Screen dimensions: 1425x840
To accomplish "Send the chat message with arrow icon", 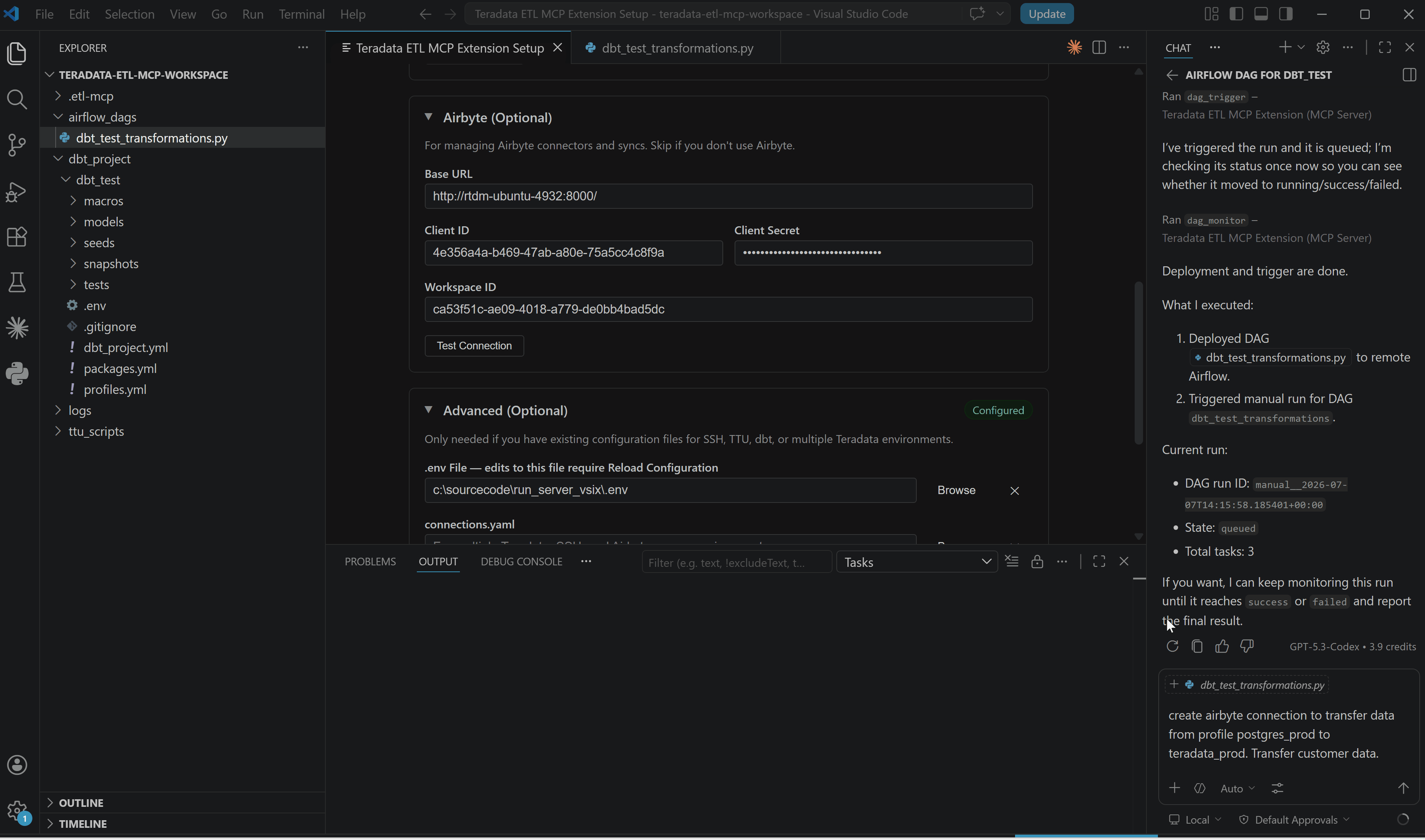I will point(1403,789).
